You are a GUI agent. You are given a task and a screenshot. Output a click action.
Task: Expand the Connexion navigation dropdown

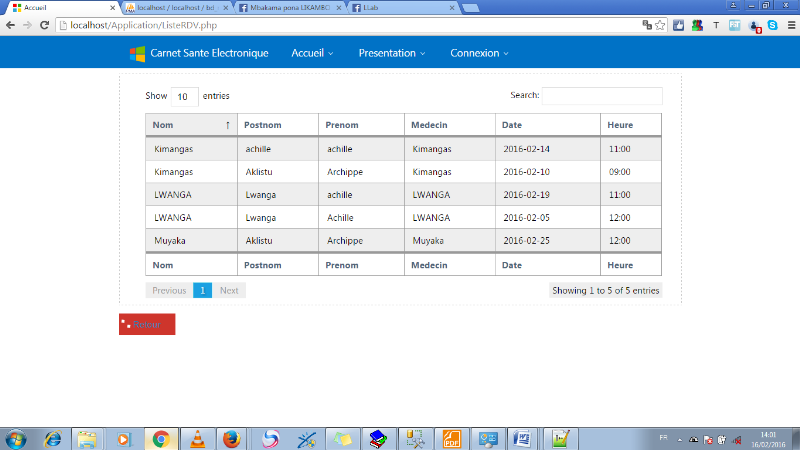coord(479,53)
